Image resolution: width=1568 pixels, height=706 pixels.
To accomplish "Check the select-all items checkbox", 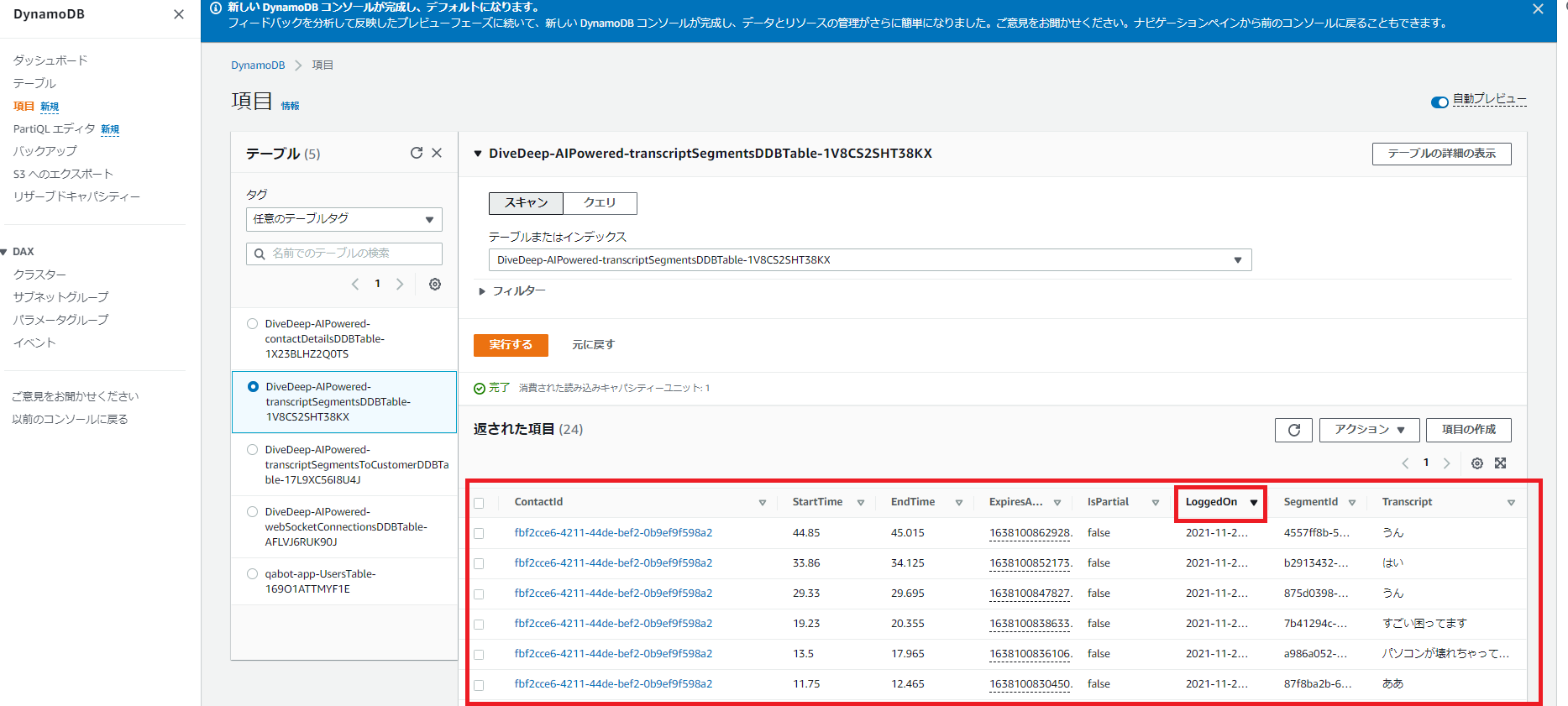I will point(479,504).
